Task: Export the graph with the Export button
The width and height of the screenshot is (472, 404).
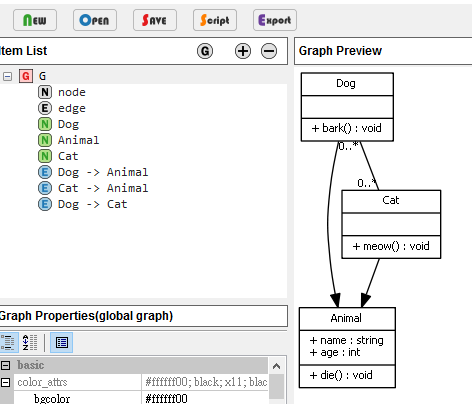Action: (275, 20)
